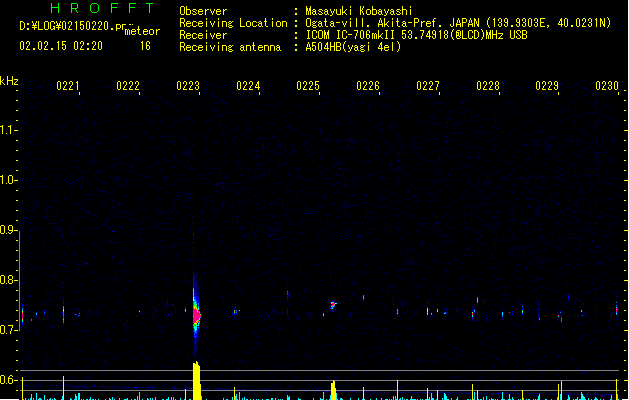Click time marker 0227

click(x=428, y=86)
